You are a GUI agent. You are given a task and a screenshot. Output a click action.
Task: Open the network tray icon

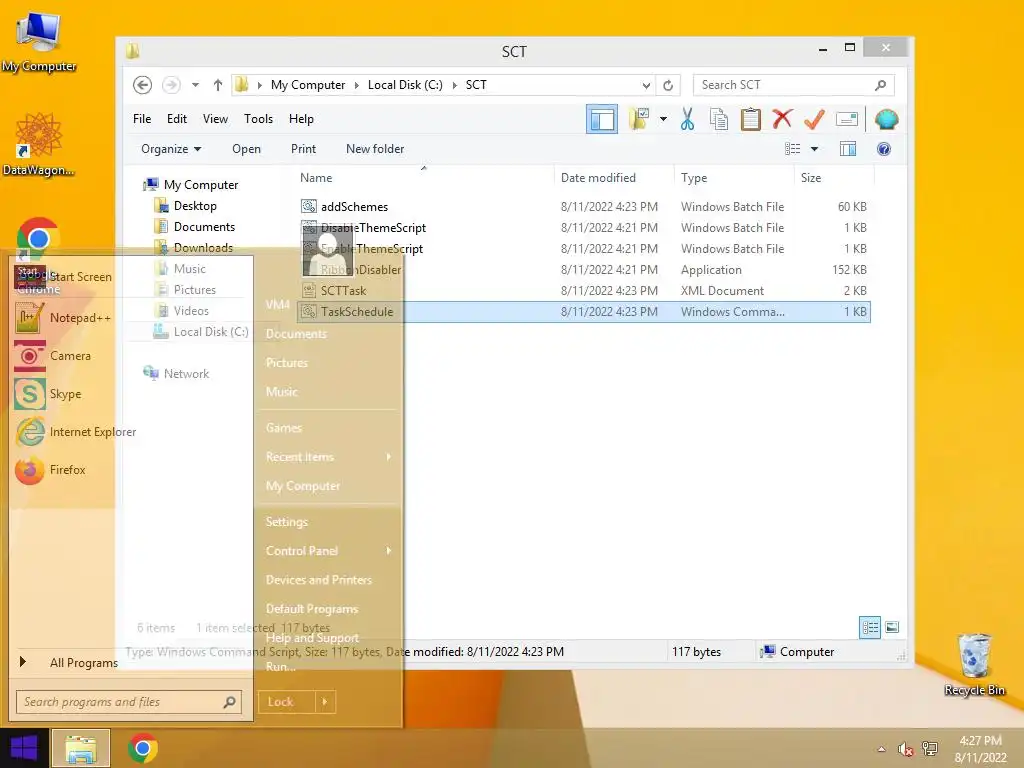[929, 749]
